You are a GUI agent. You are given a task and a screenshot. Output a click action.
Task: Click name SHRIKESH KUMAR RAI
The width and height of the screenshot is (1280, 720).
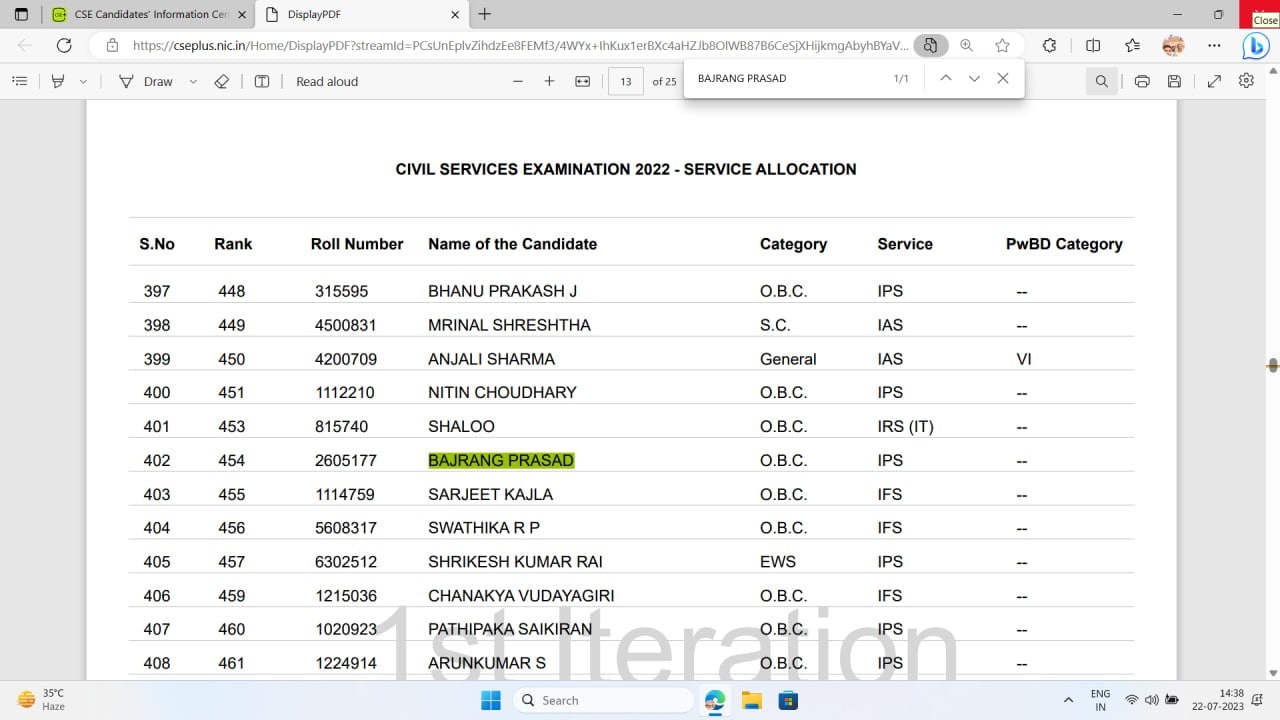tap(515, 562)
